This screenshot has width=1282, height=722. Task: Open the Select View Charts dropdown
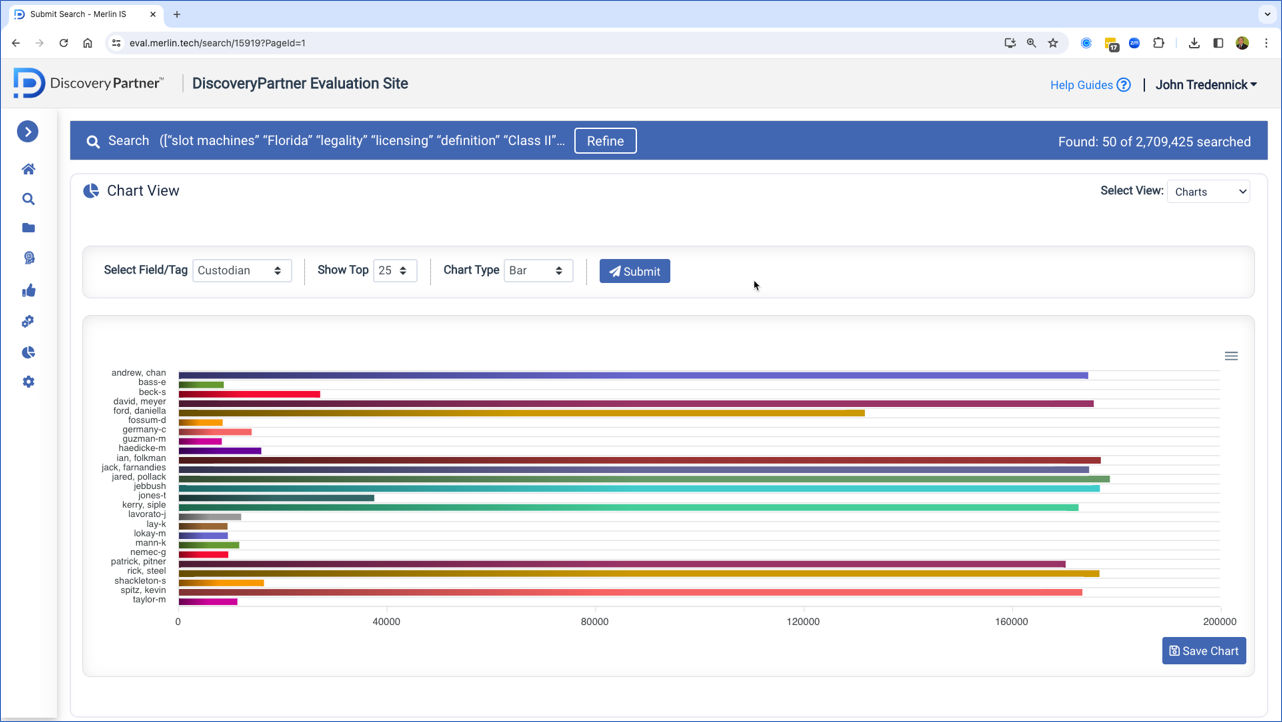(1208, 191)
